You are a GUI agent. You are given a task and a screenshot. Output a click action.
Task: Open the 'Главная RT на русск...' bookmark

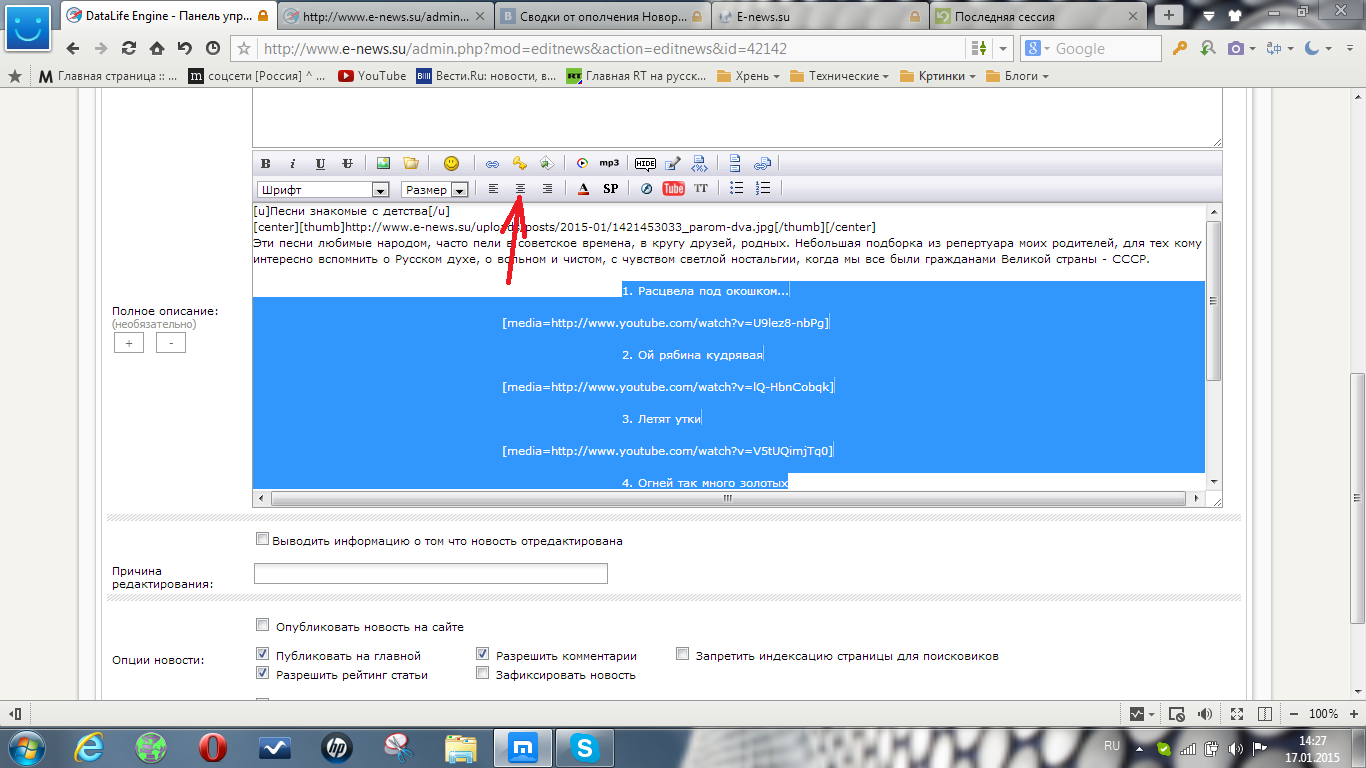637,76
